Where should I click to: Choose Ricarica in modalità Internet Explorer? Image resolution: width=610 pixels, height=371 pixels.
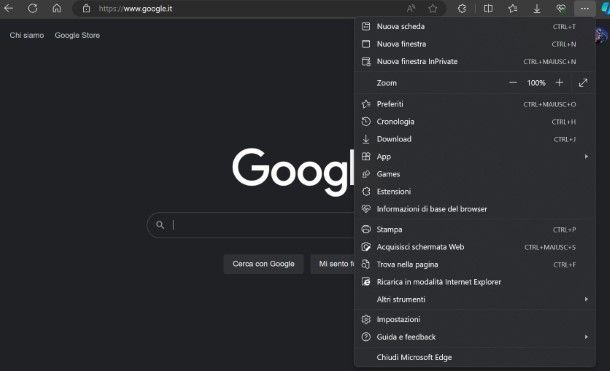(x=475, y=282)
